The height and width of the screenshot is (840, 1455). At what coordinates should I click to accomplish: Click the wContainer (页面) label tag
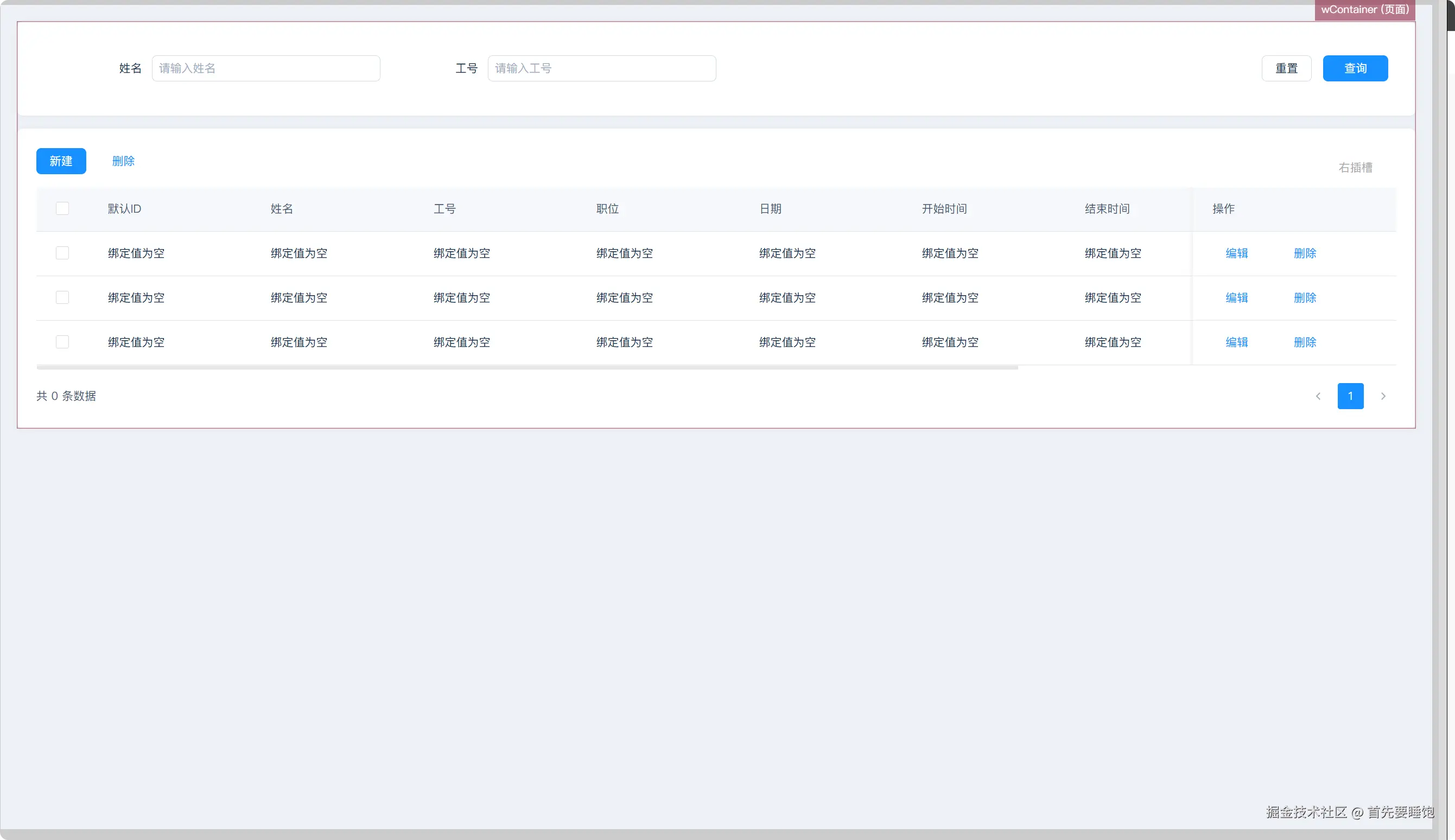point(1364,10)
